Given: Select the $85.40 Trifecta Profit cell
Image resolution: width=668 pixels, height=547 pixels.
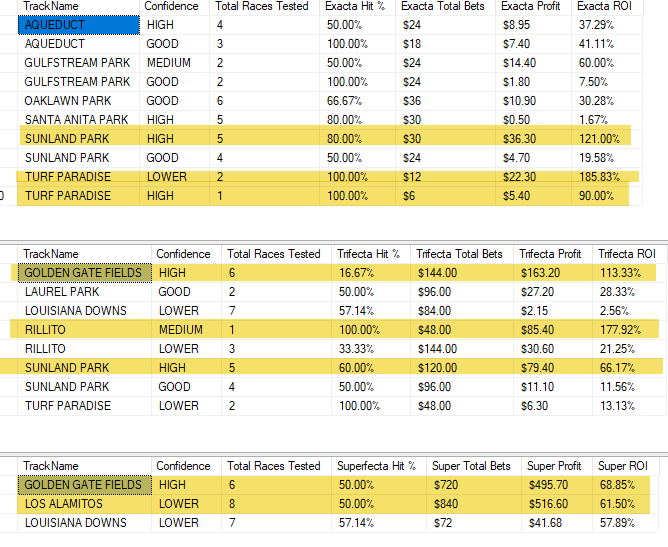Looking at the screenshot, I should tap(553, 330).
